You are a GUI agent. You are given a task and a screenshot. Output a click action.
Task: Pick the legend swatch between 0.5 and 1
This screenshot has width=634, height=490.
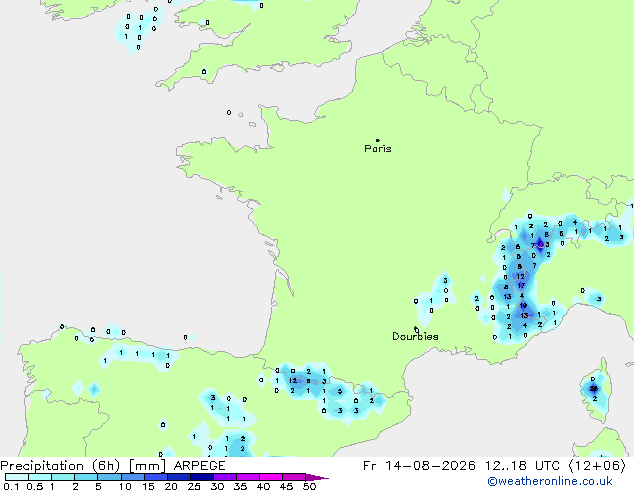pos(40,477)
